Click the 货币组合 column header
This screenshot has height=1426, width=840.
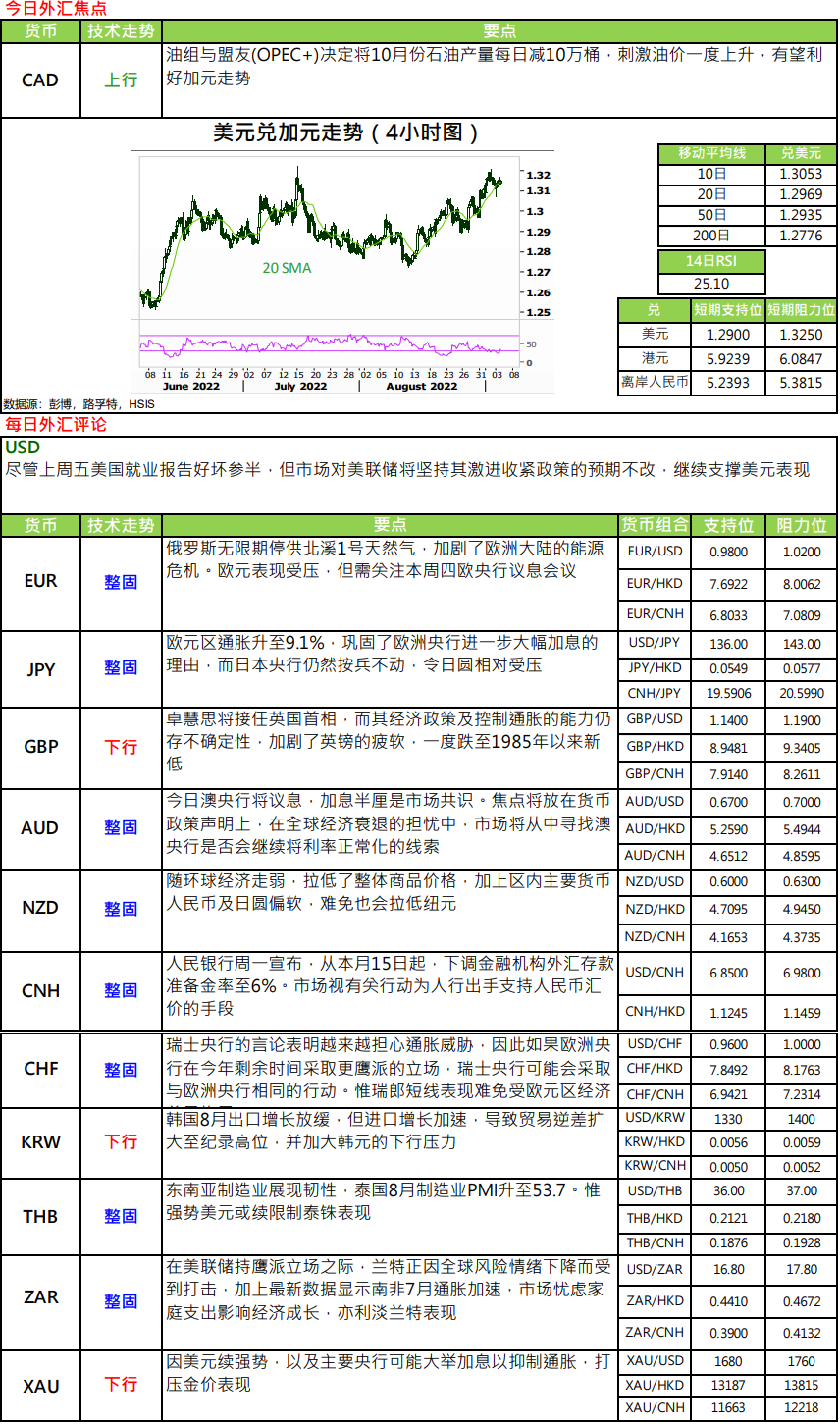coord(655,525)
